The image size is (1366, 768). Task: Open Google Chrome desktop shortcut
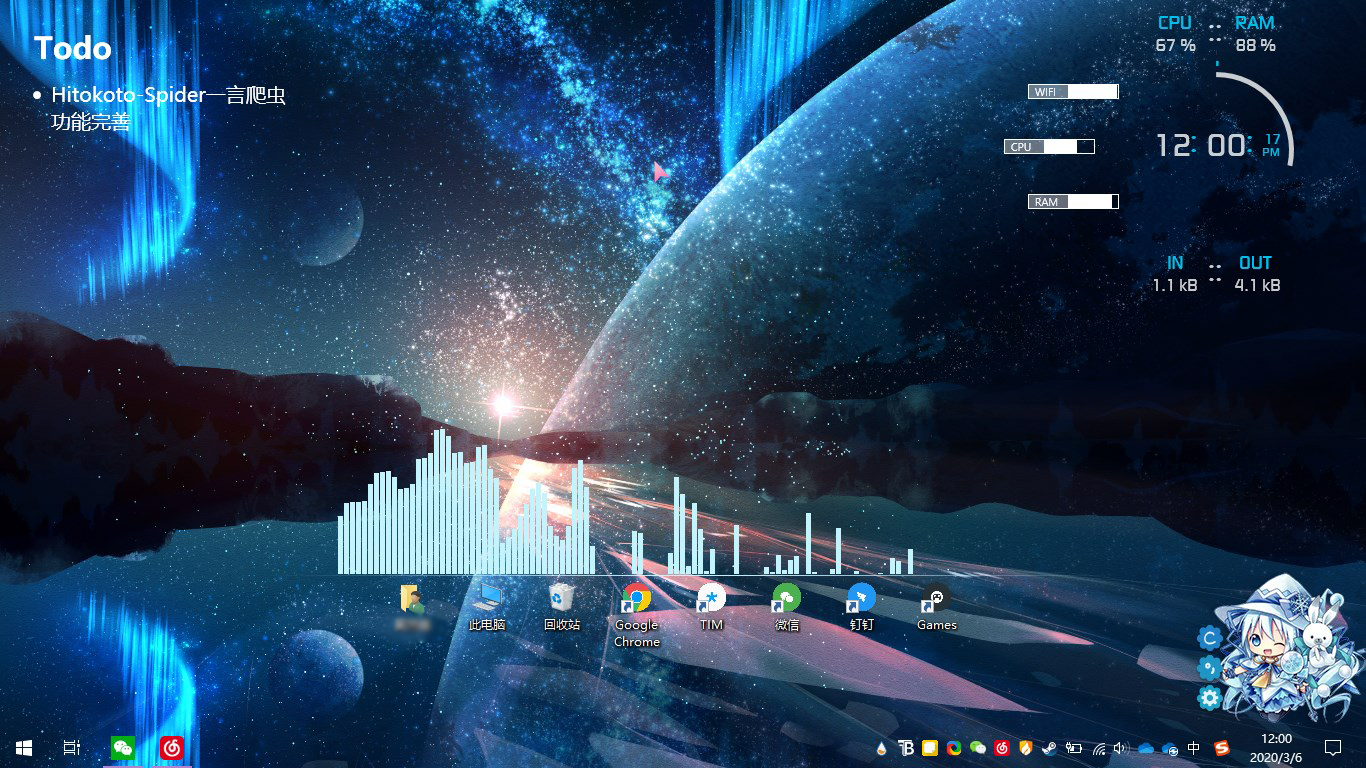click(636, 600)
